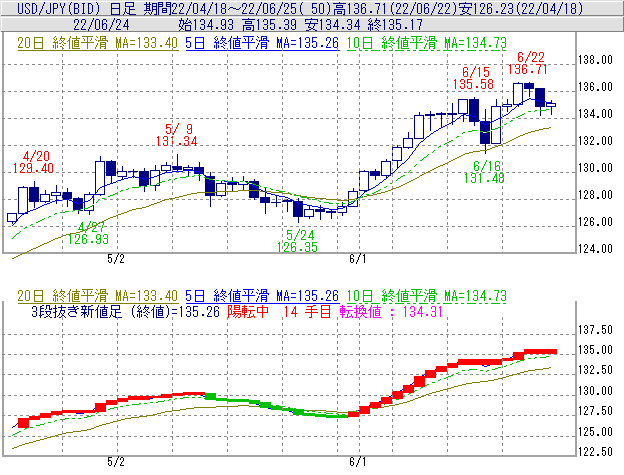Click the 6/1 date label under candlestick chart
The width and height of the screenshot is (624, 475).
(x=357, y=259)
